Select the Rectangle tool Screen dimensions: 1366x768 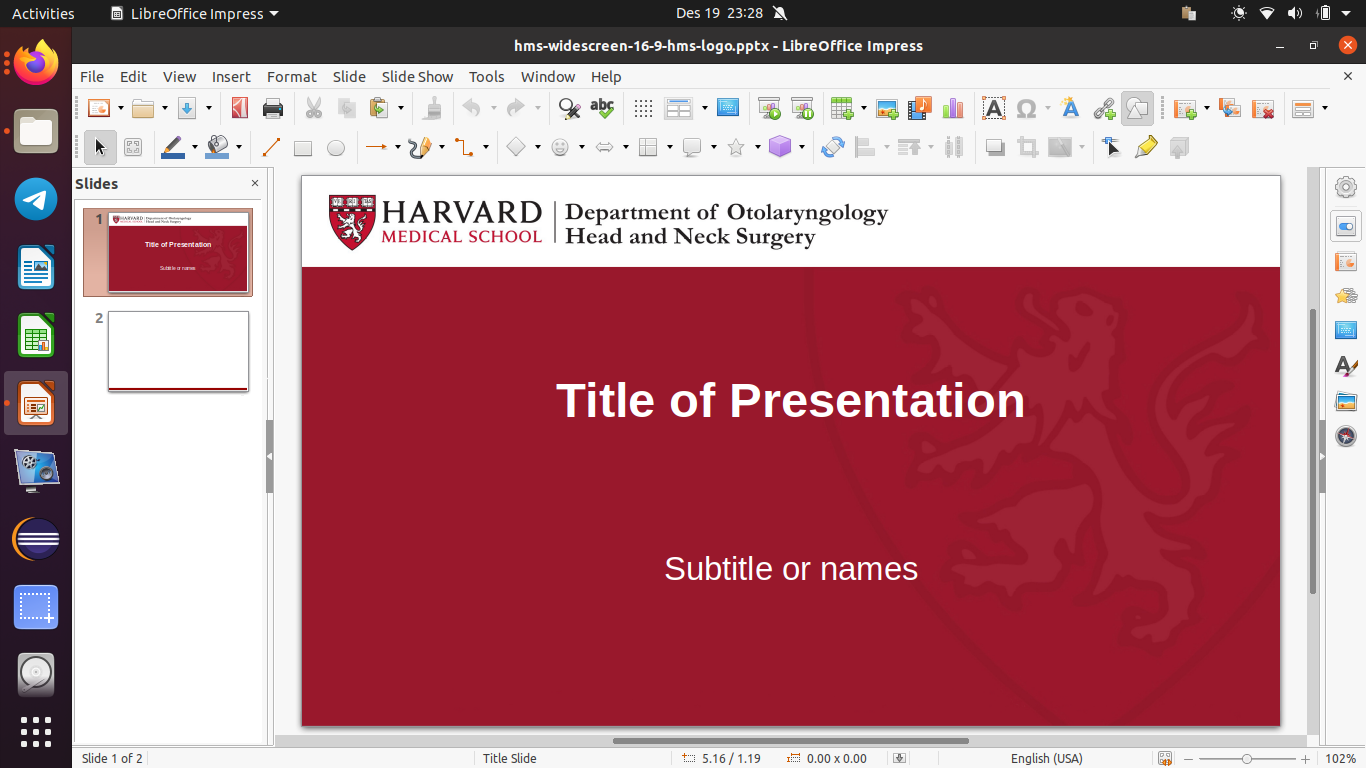[303, 148]
